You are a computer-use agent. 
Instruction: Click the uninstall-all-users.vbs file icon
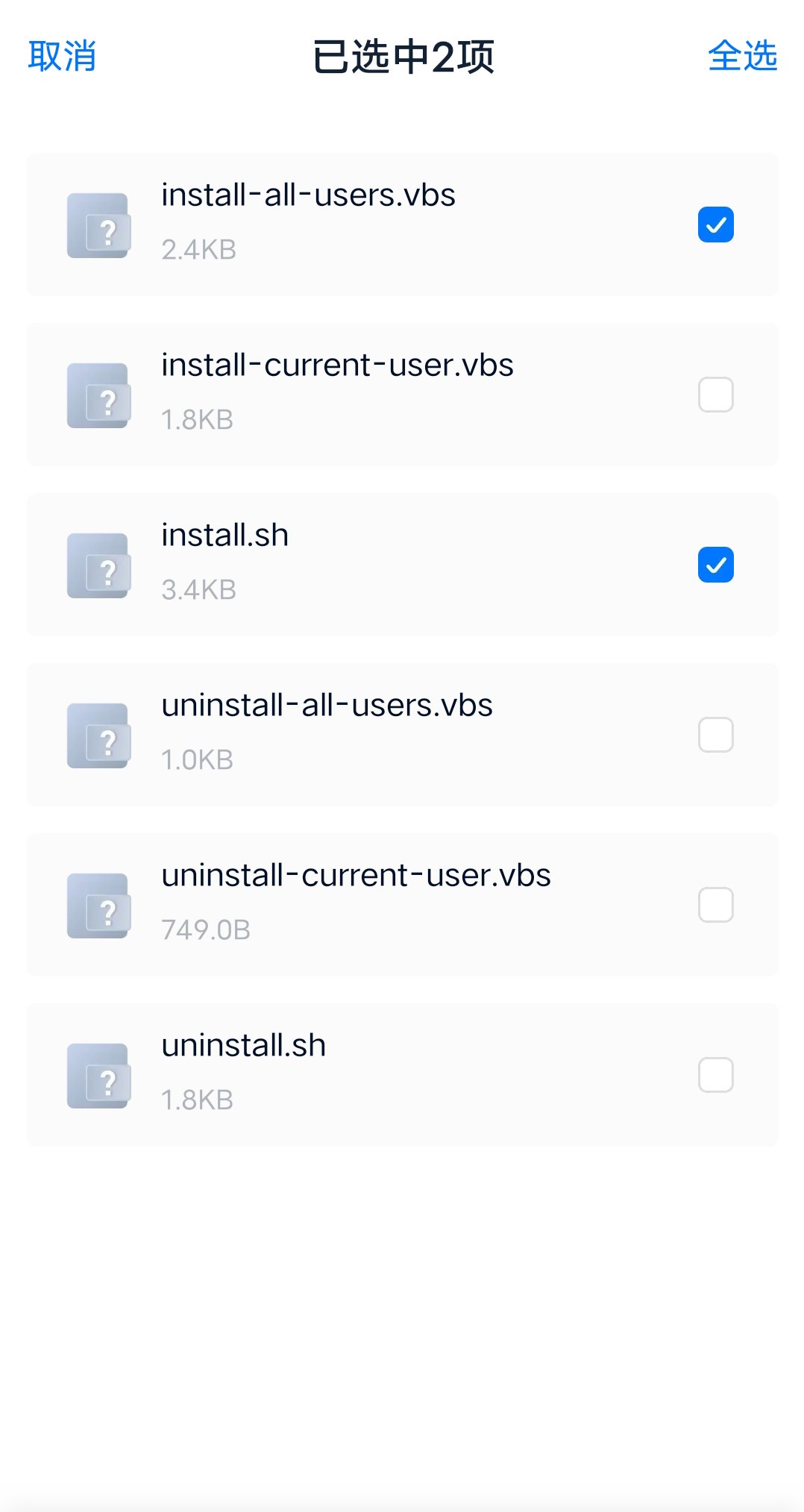pos(98,735)
